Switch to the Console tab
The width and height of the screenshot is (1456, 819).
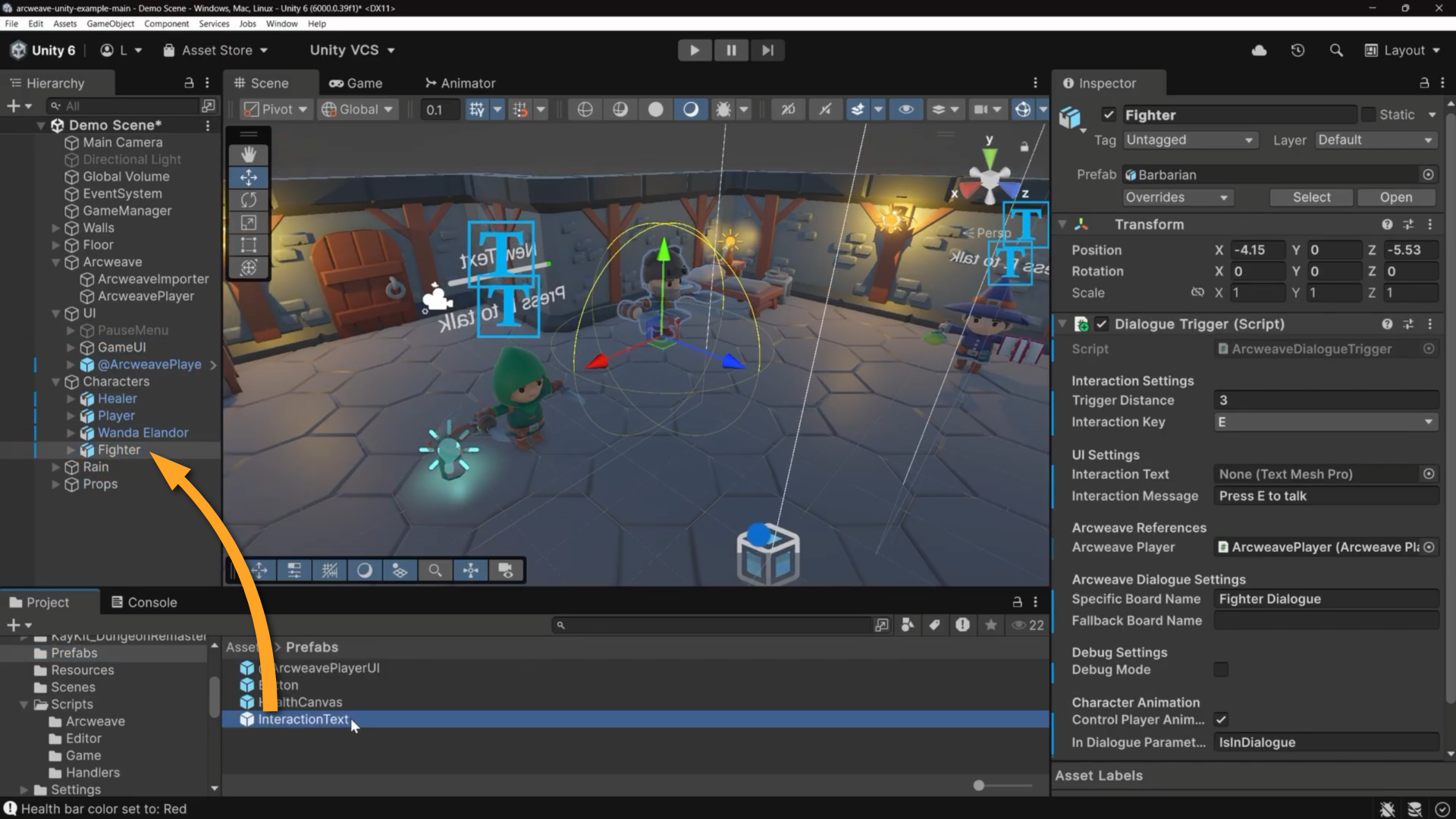pyautogui.click(x=144, y=602)
